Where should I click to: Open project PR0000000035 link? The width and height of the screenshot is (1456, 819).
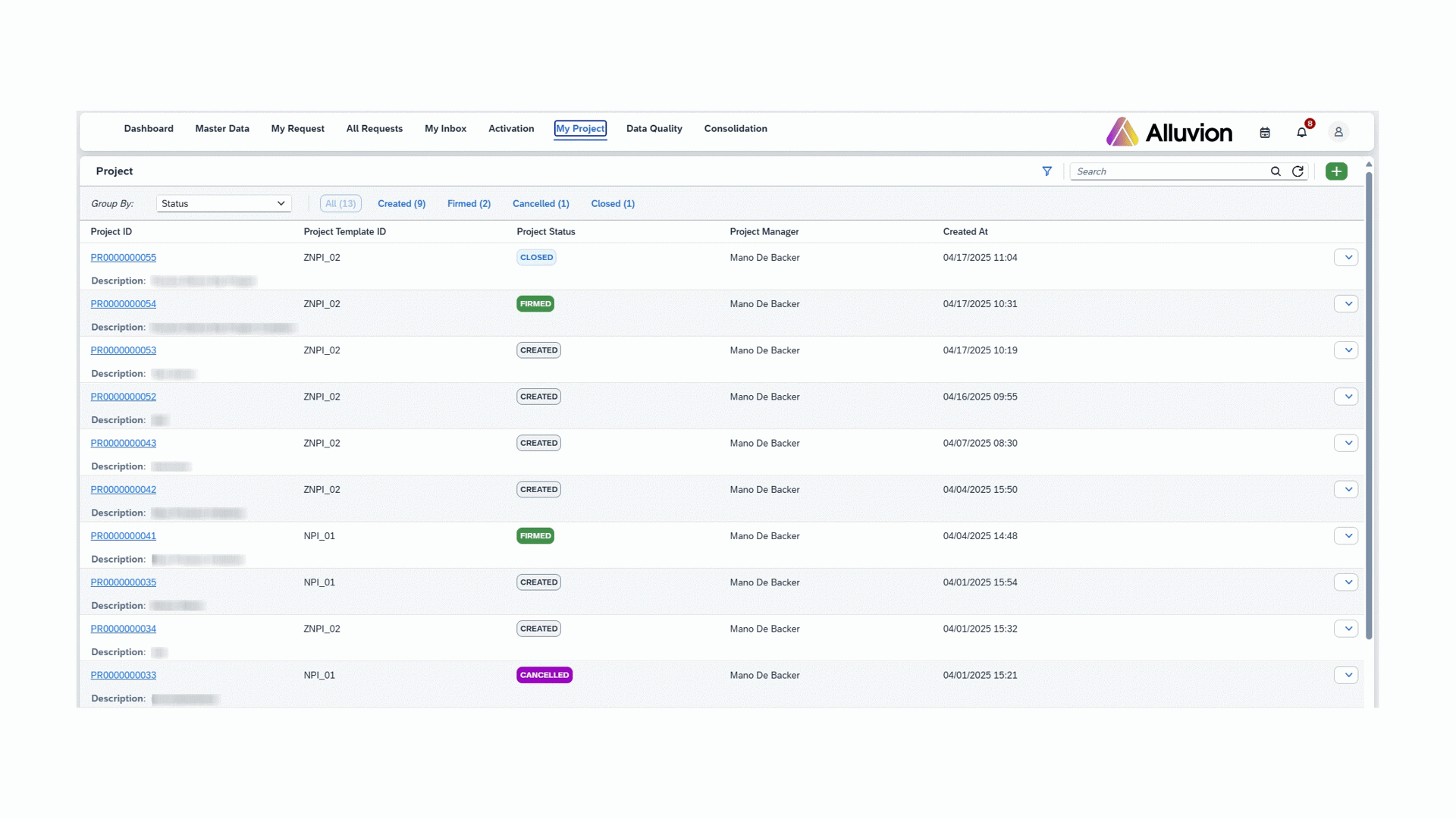point(124,582)
